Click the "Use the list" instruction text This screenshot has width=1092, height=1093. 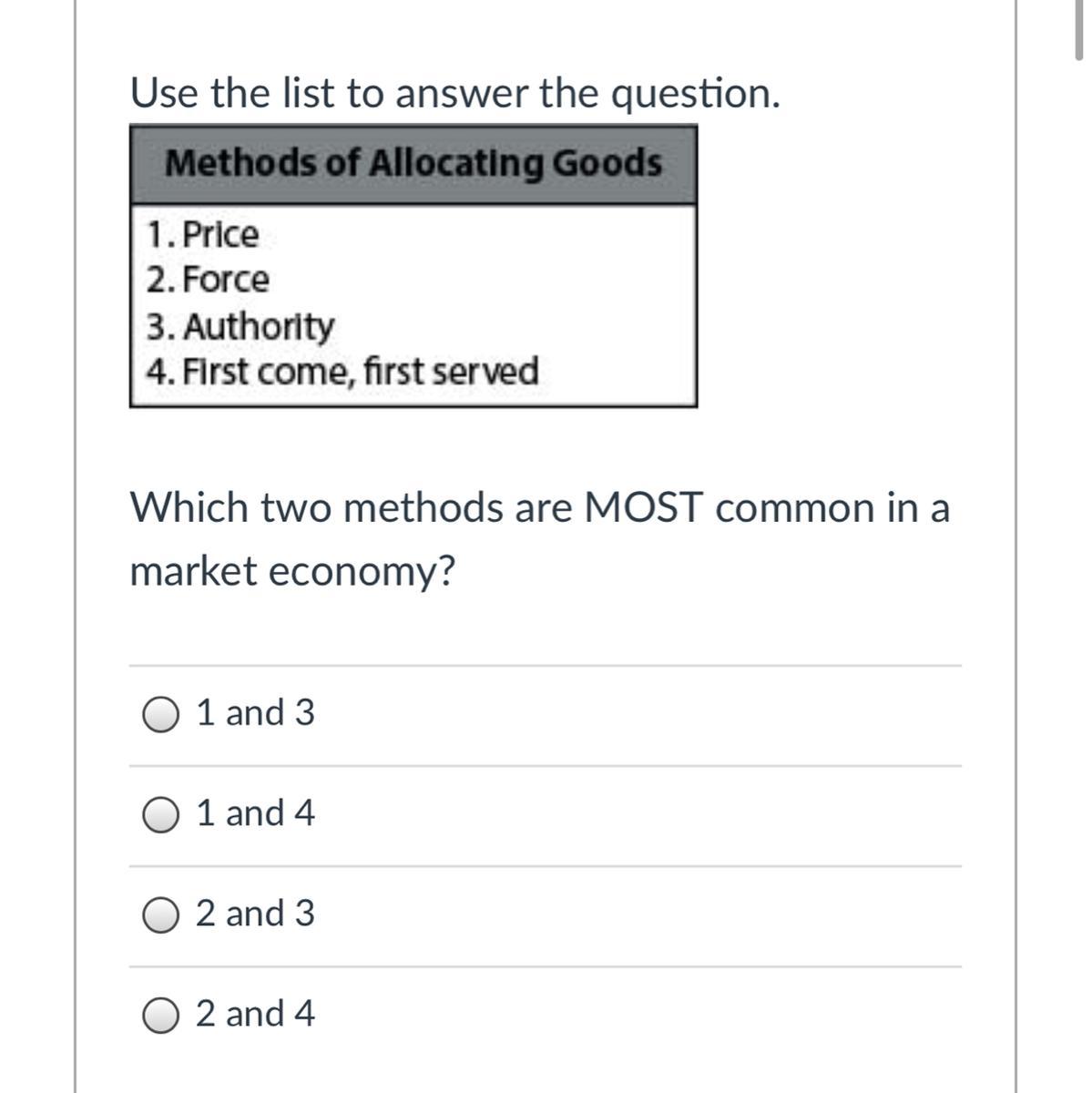[455, 93]
